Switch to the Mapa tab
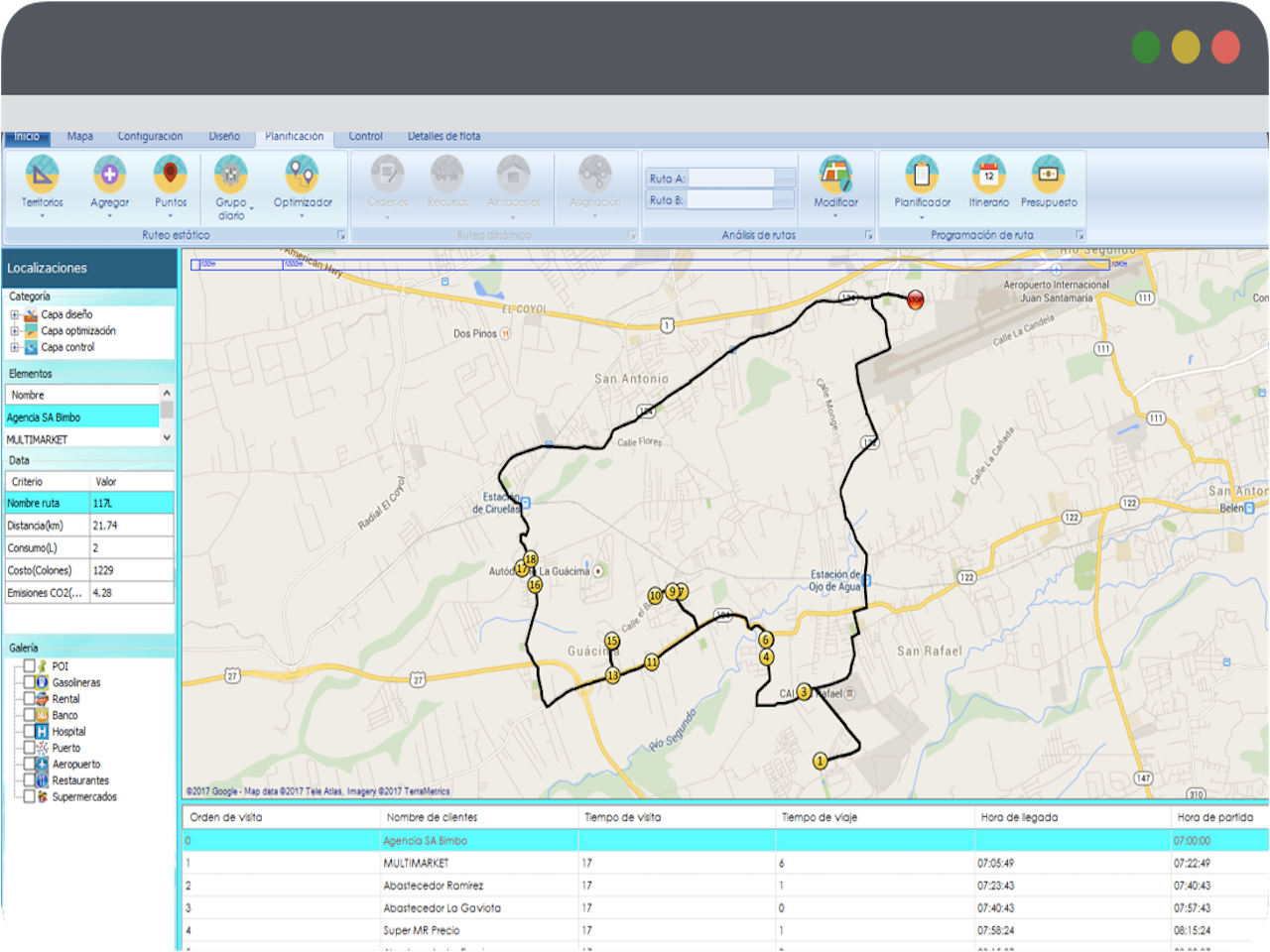Image resolution: width=1270 pixels, height=952 pixels. coord(80,137)
